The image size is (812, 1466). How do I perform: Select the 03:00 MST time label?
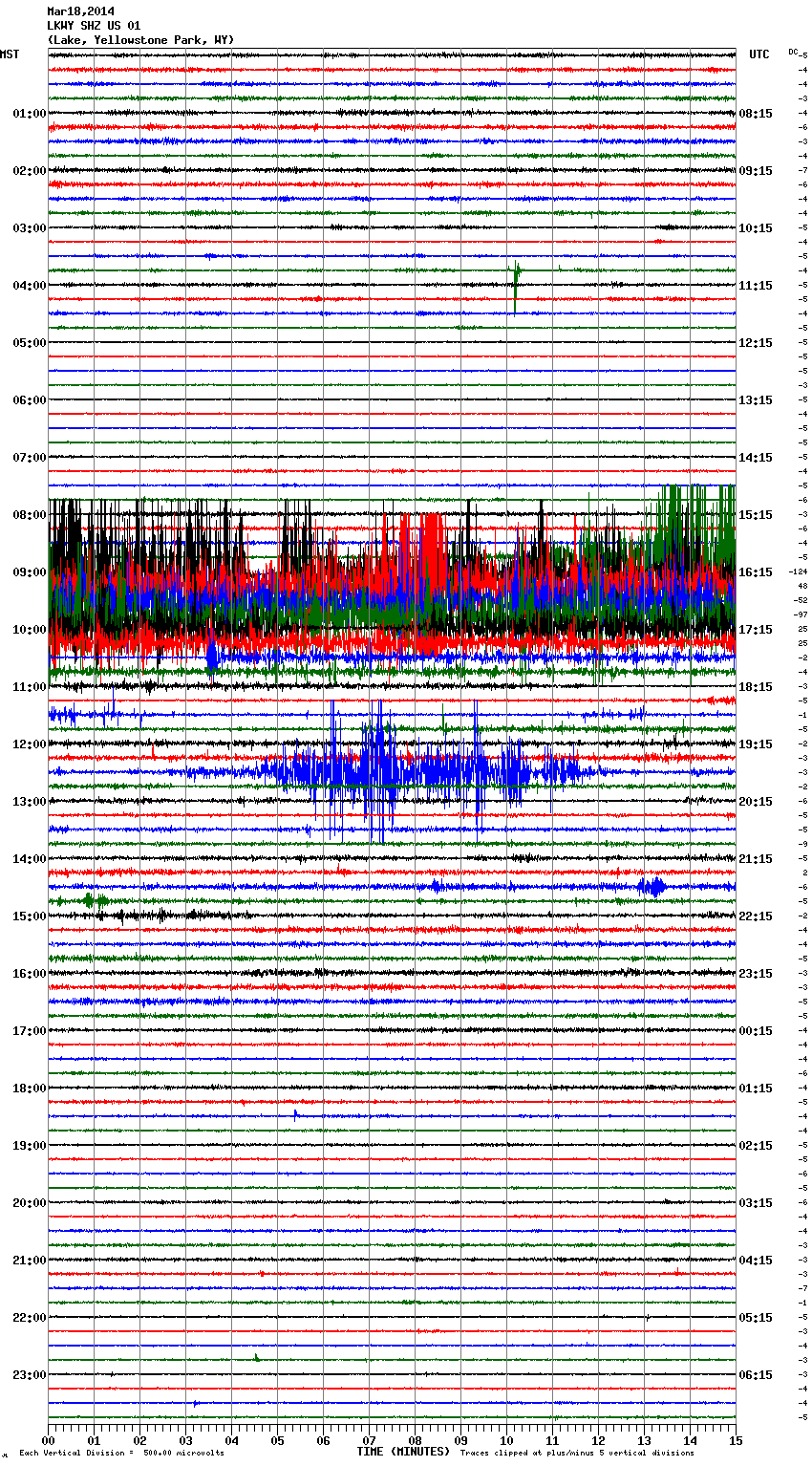coord(29,228)
